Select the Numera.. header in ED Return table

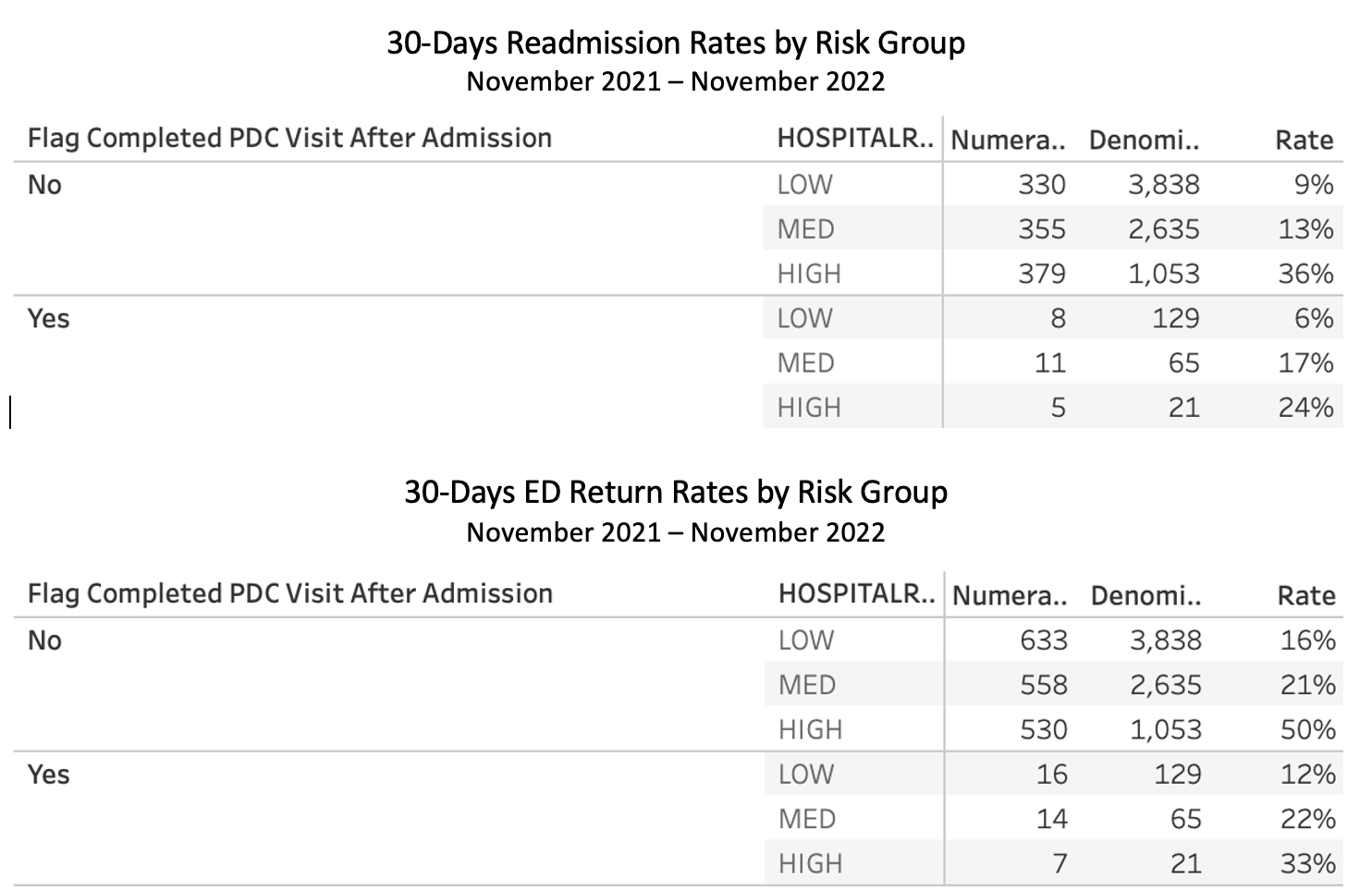tap(1009, 595)
